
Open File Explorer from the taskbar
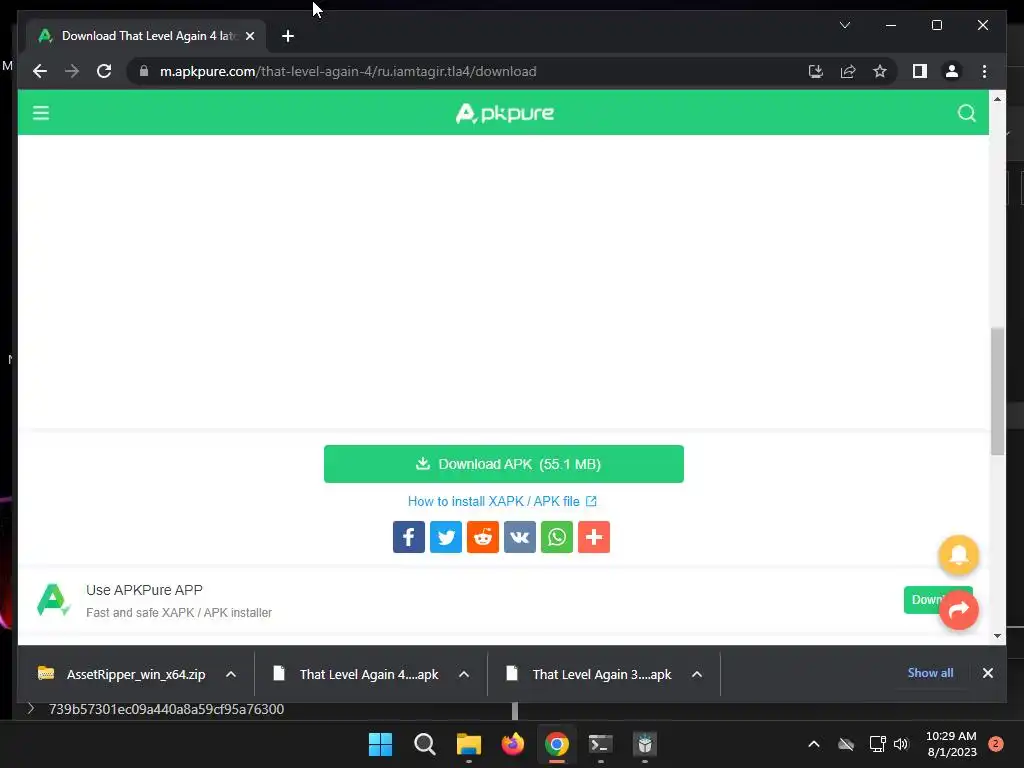tap(468, 744)
